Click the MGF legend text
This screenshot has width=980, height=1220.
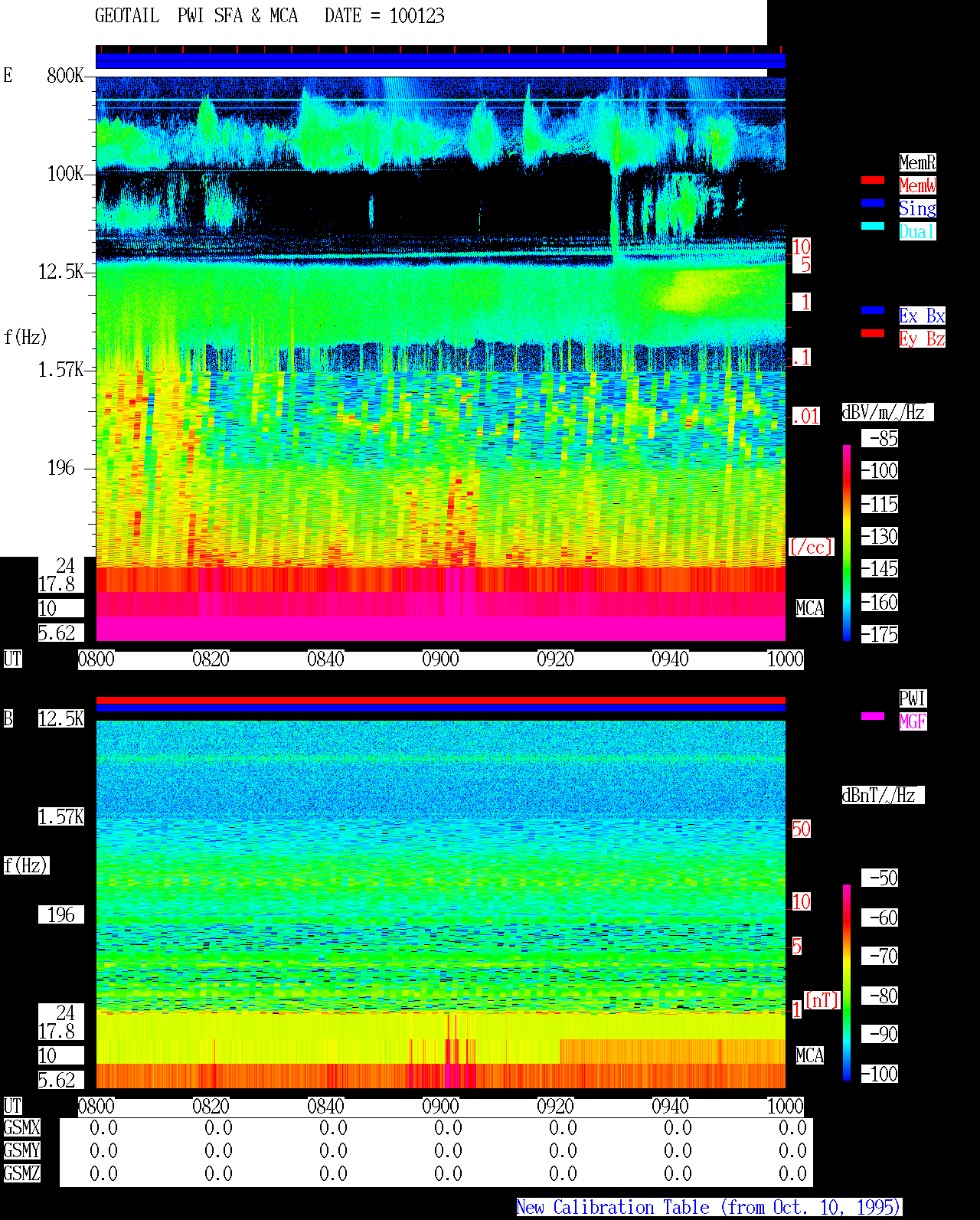pyautogui.click(x=913, y=721)
